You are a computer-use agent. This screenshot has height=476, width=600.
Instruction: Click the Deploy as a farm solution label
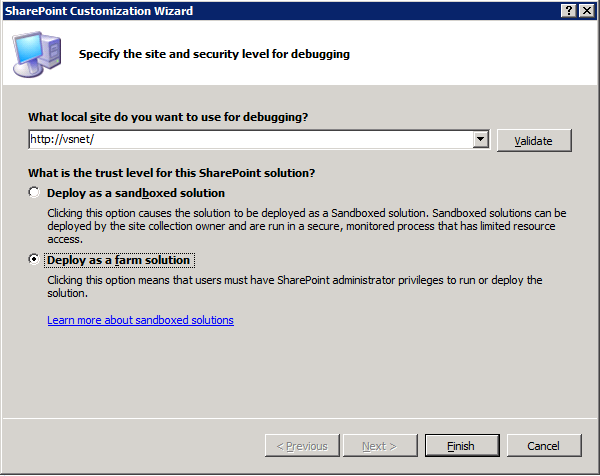119,260
